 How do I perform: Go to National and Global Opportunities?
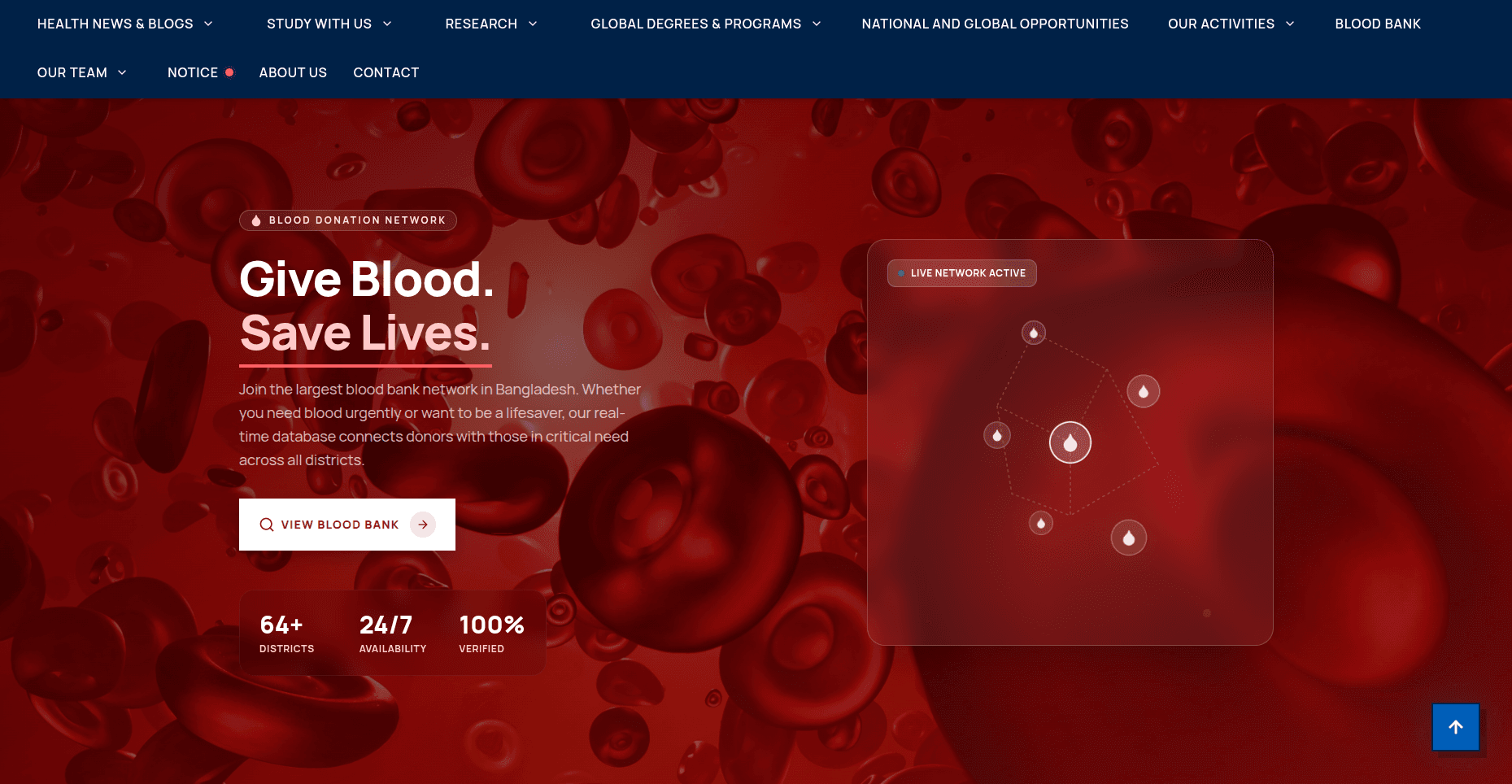coord(995,24)
